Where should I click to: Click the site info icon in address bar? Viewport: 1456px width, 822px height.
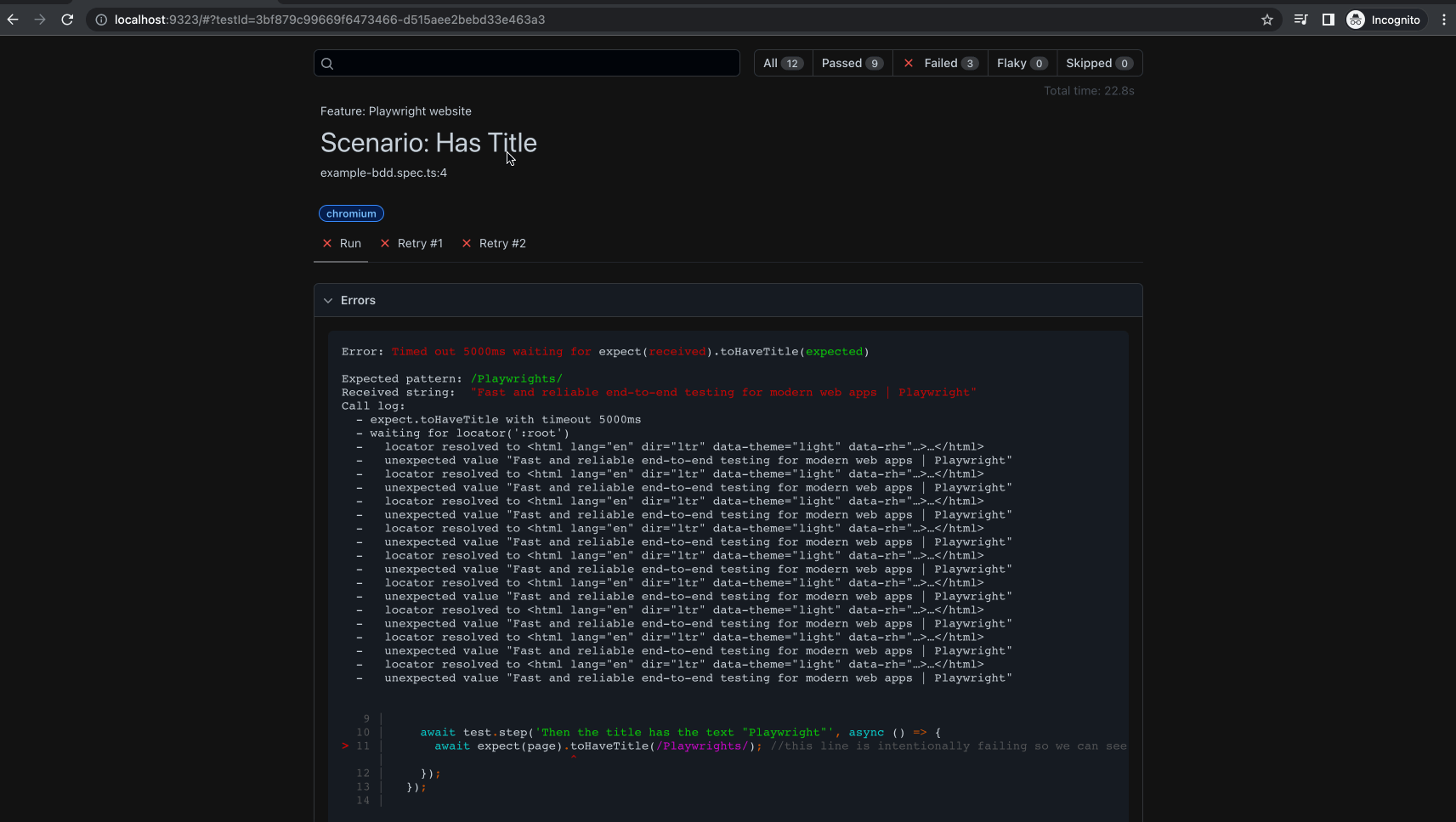(101, 20)
